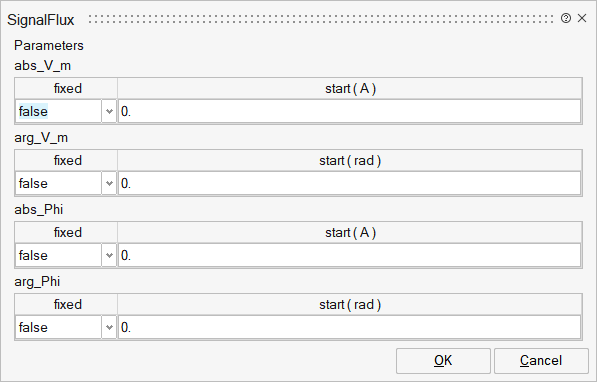Screen dimensions: 597x382
Task: Close the SignalFlux dialog
Action: (582, 18)
